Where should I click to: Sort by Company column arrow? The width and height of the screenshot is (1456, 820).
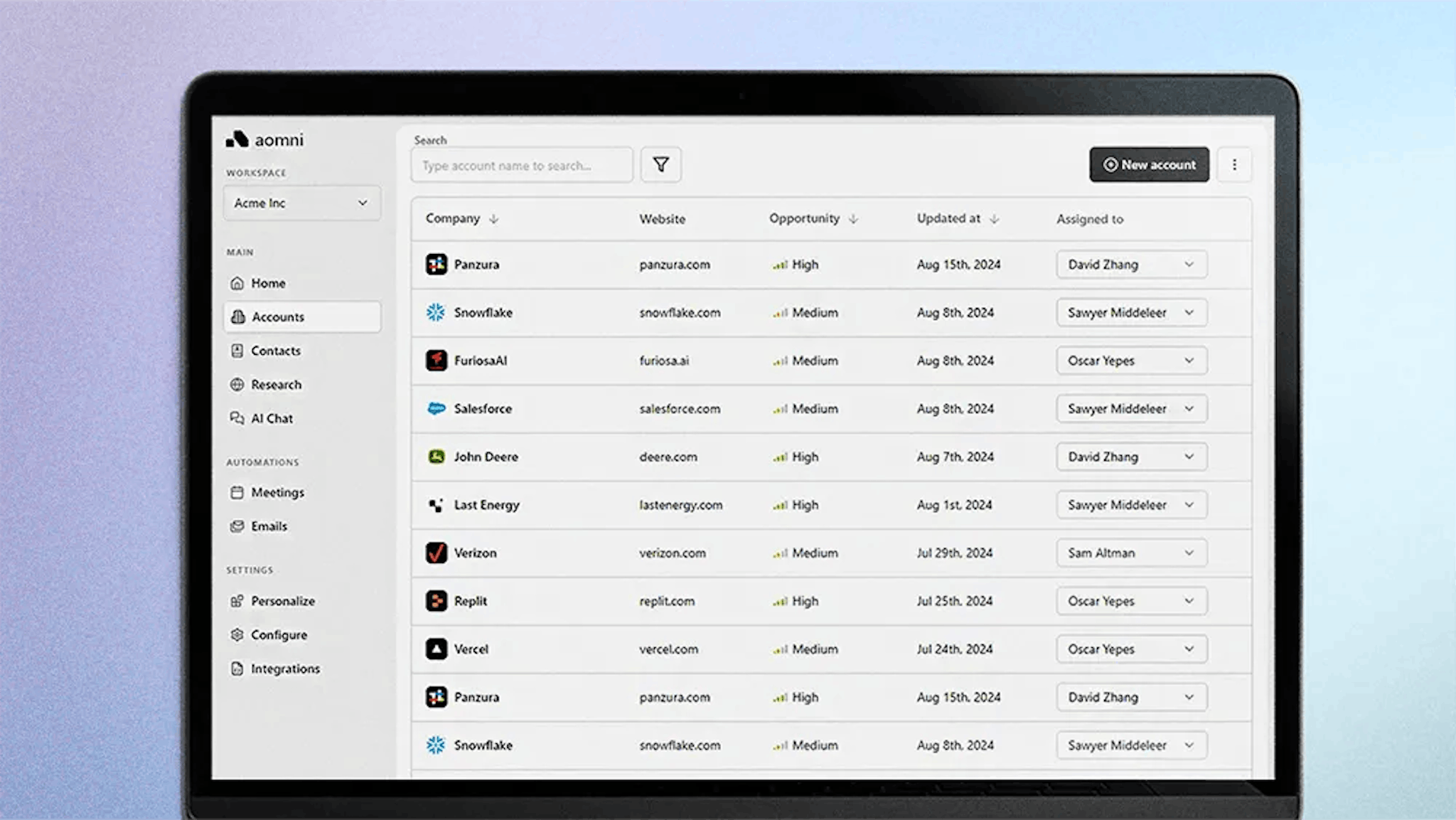click(x=493, y=219)
